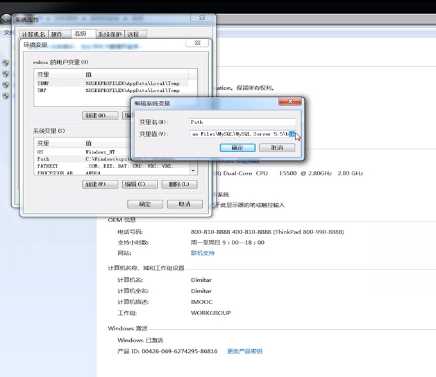
Task: Click support hours value 9:00–18:00
Action: tap(227, 242)
